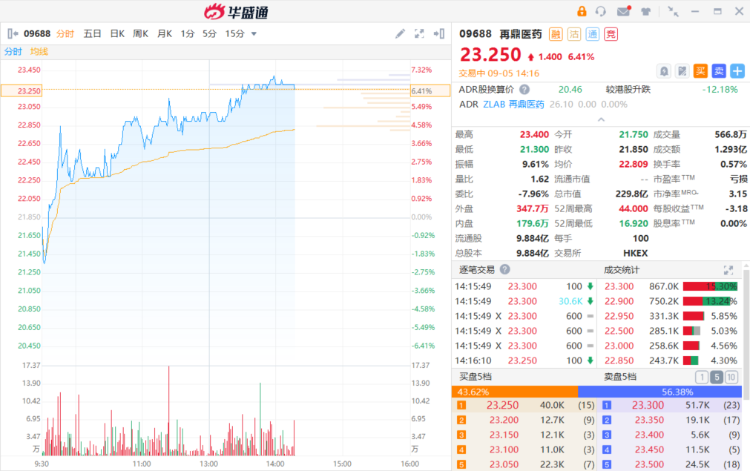This screenshot has width=750, height=471.
Task: Open the ZLAB 再鼎医药 ADR link
Action: pos(513,104)
